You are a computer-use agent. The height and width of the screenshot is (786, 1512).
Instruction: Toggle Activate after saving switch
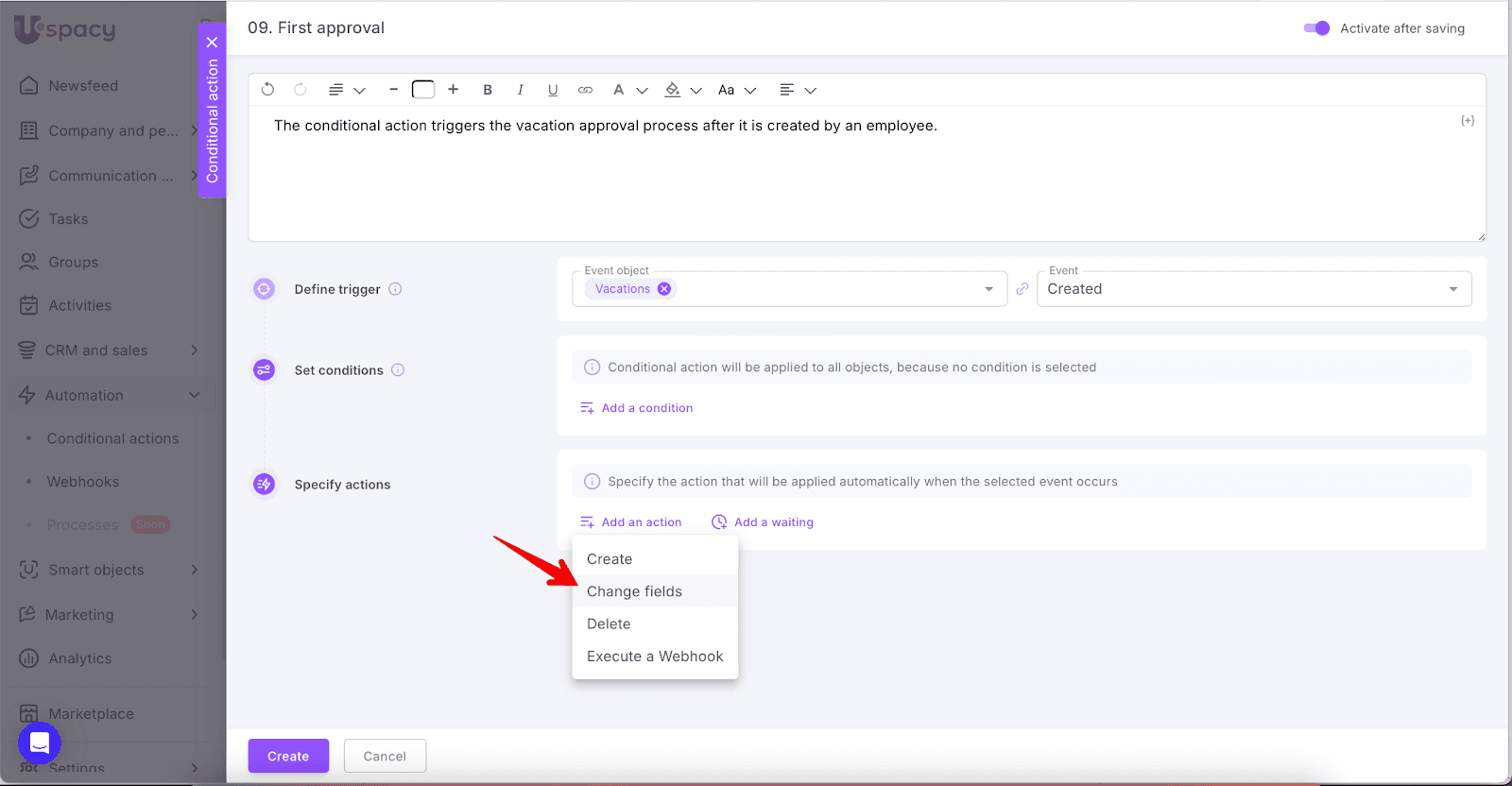(1316, 28)
